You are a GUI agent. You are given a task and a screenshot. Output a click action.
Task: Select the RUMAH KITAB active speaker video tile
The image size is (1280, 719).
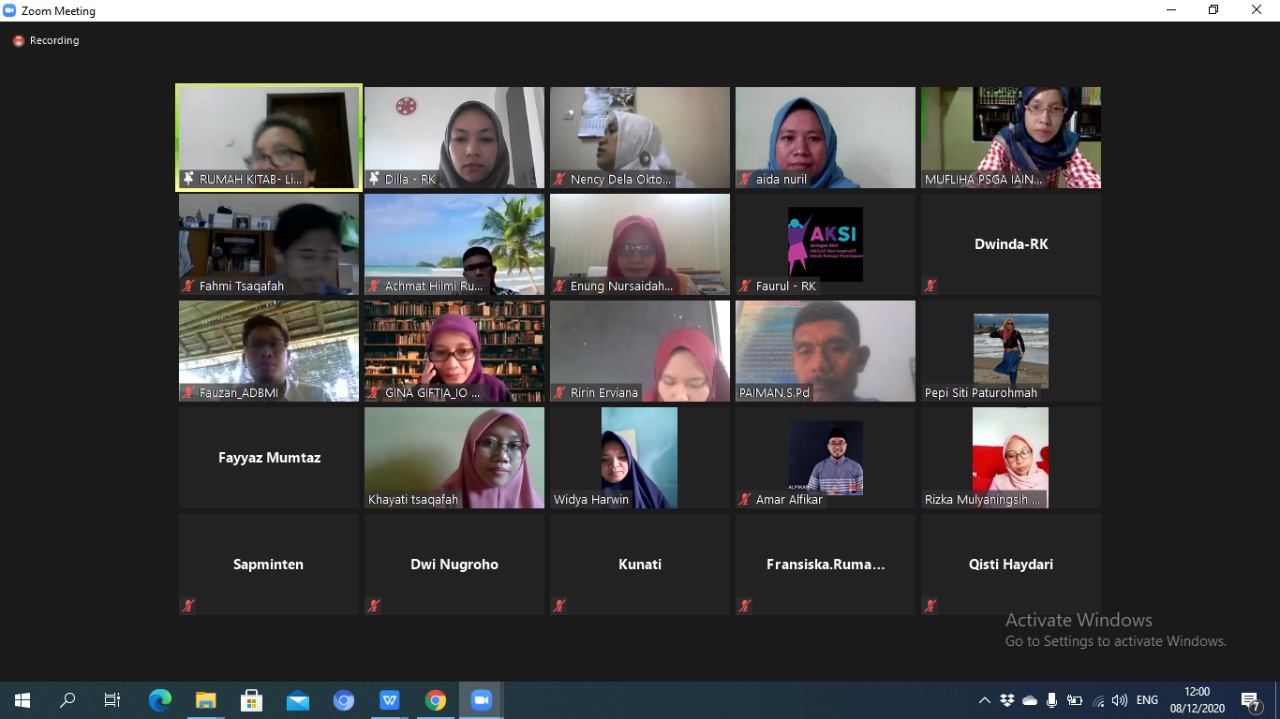pyautogui.click(x=269, y=137)
